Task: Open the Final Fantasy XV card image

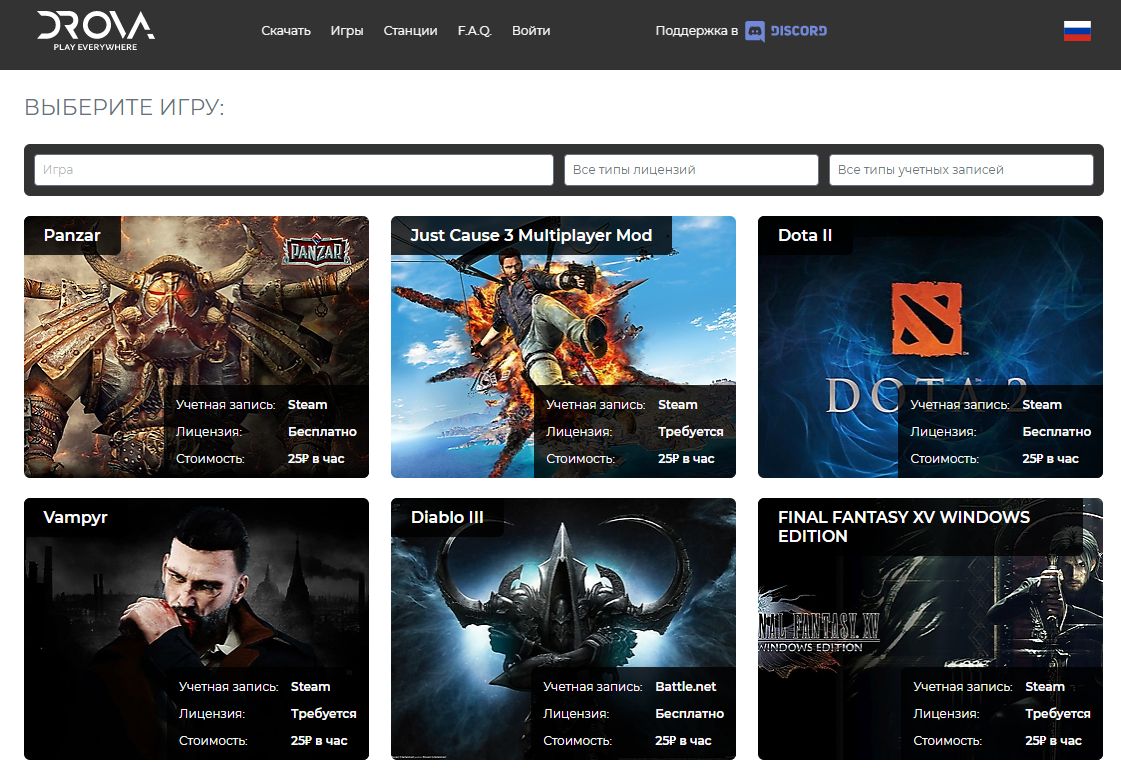Action: 930,629
